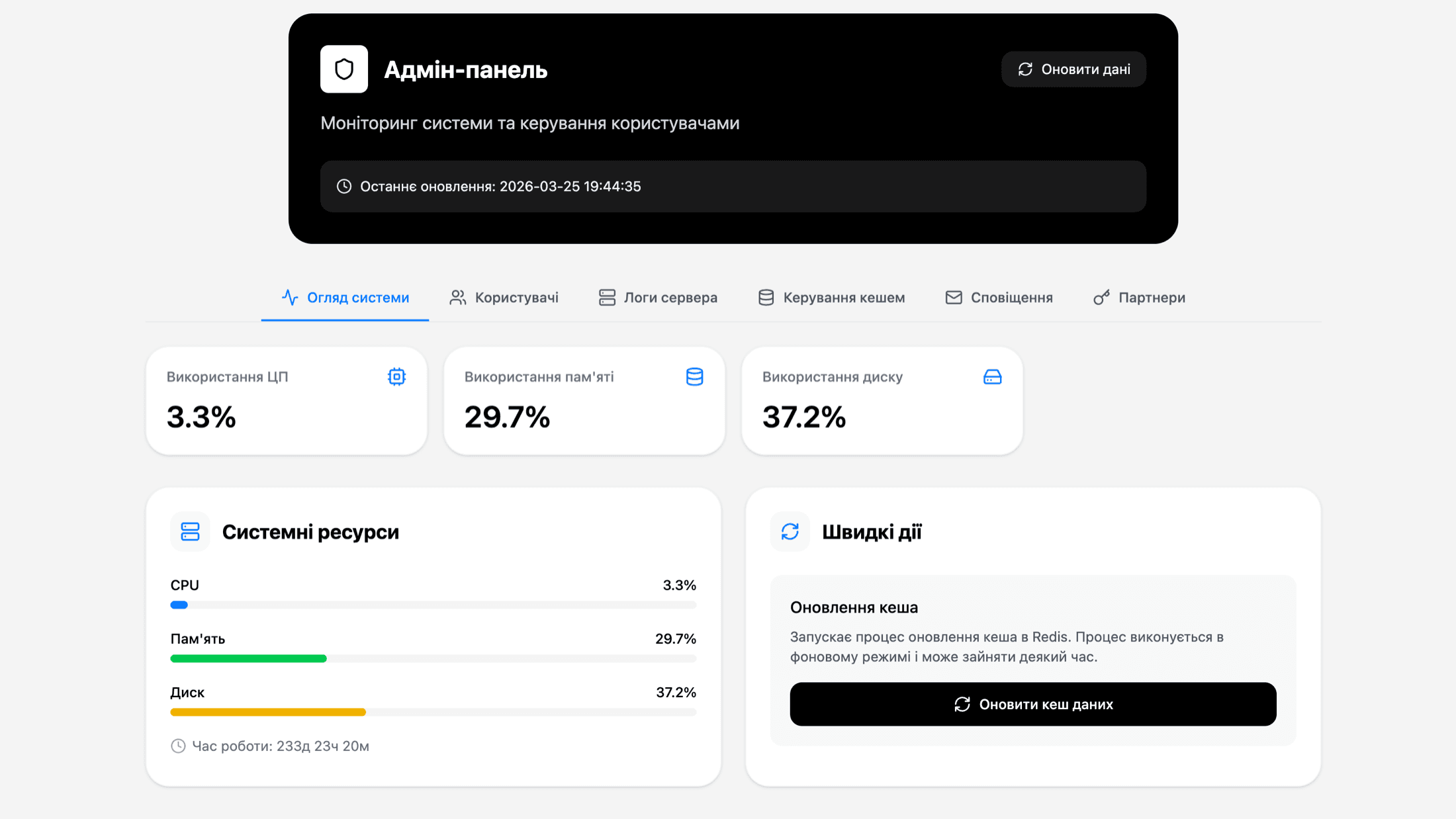Click the users icon on Користувачі tab
This screenshot has width=1456, height=819.
point(457,297)
